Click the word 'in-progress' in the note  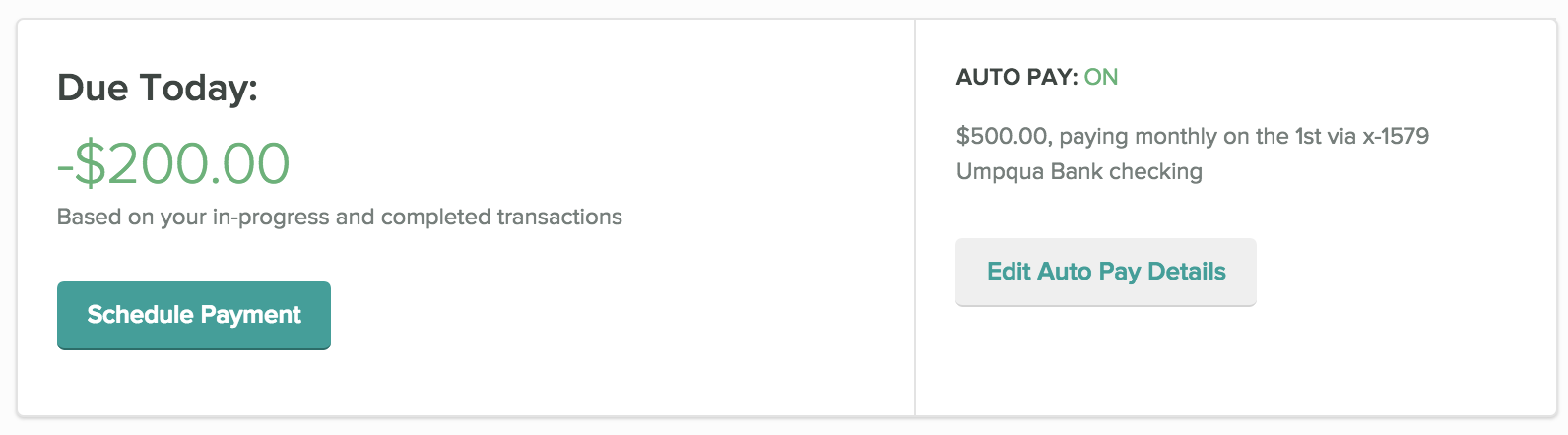pyautogui.click(x=271, y=217)
